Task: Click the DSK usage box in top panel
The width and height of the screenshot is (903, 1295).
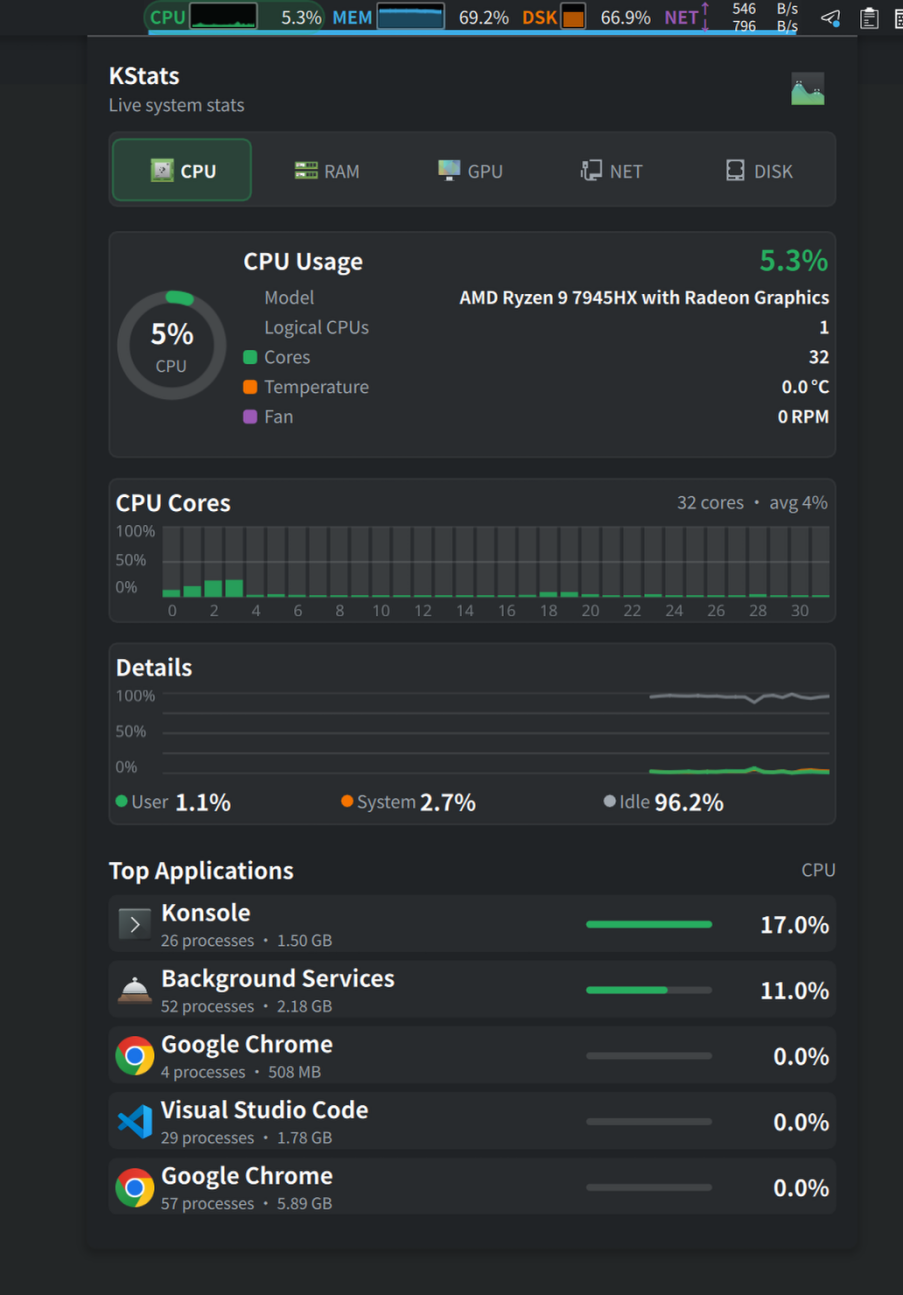Action: (x=573, y=16)
